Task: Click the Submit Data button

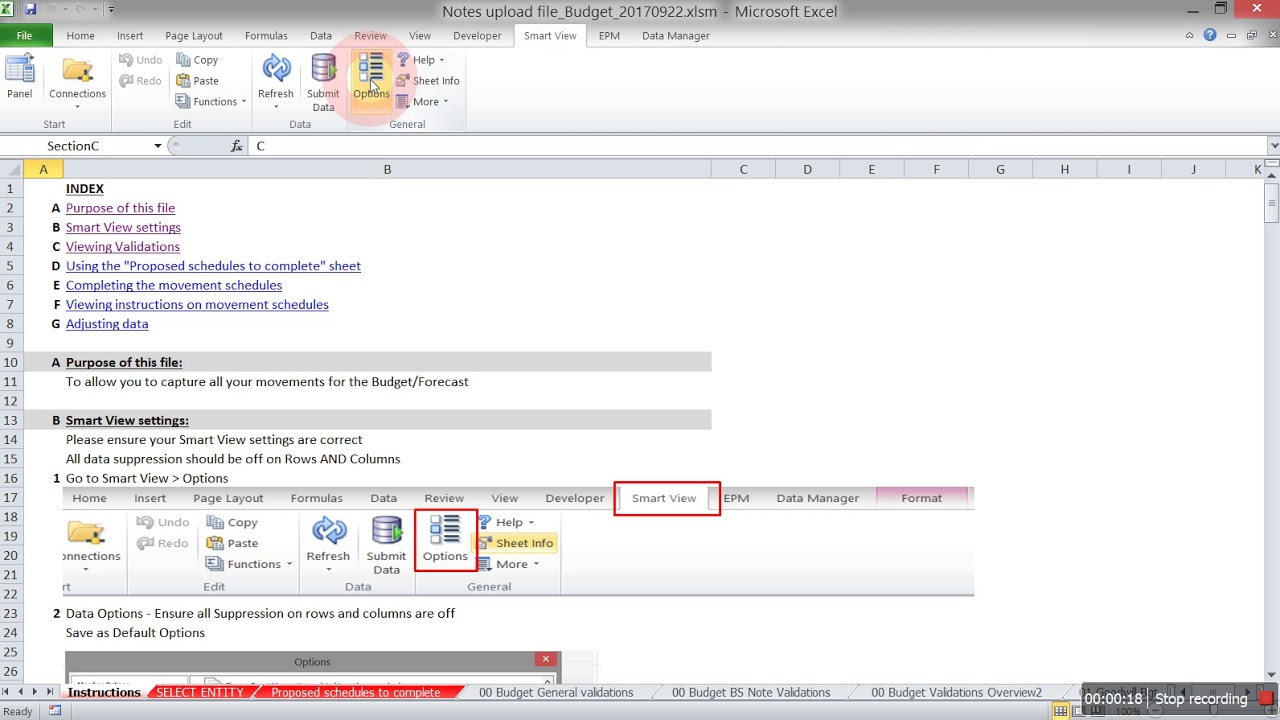Action: point(323,83)
